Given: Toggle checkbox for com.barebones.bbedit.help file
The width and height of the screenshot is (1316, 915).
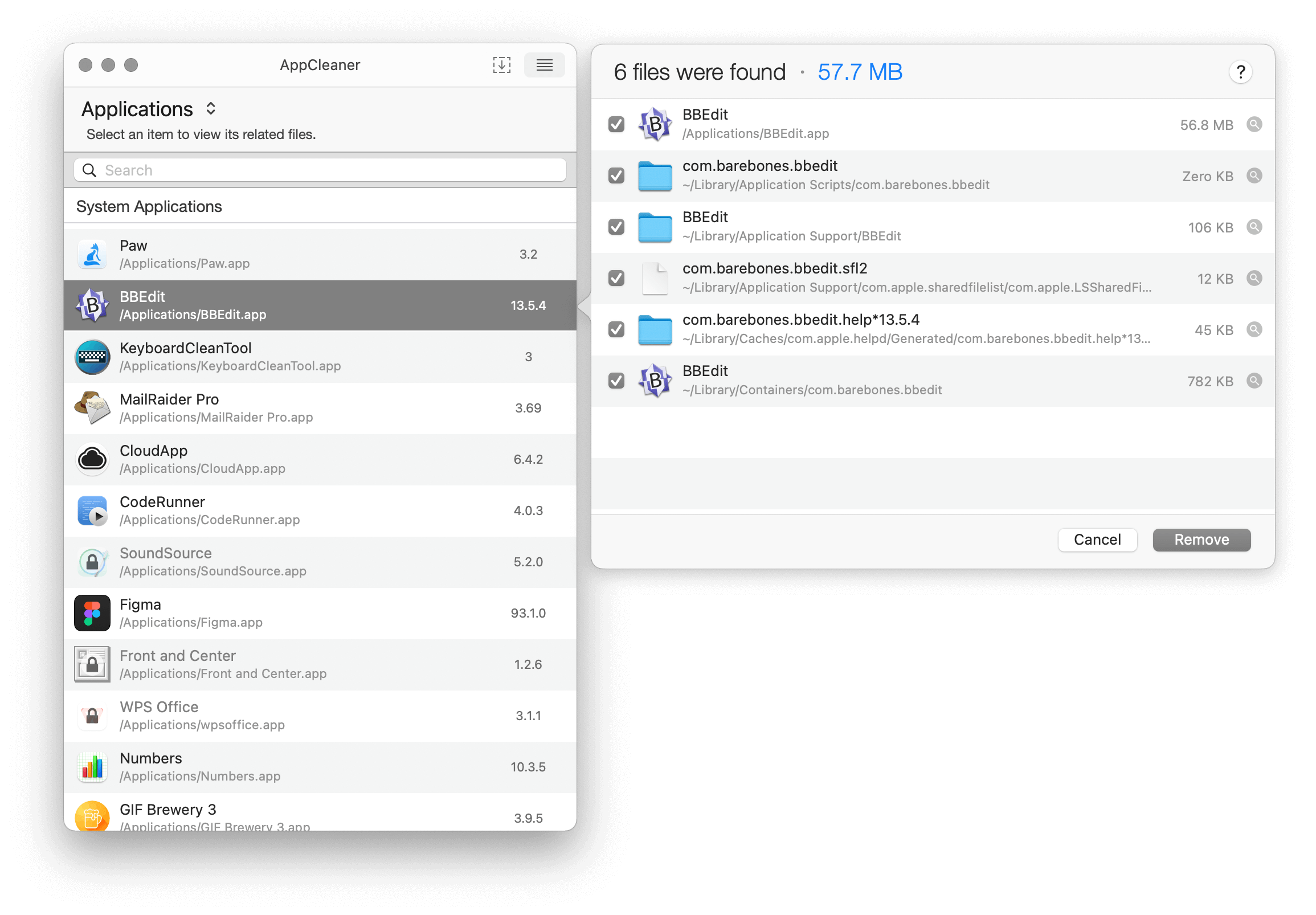Looking at the screenshot, I should pyautogui.click(x=617, y=329).
